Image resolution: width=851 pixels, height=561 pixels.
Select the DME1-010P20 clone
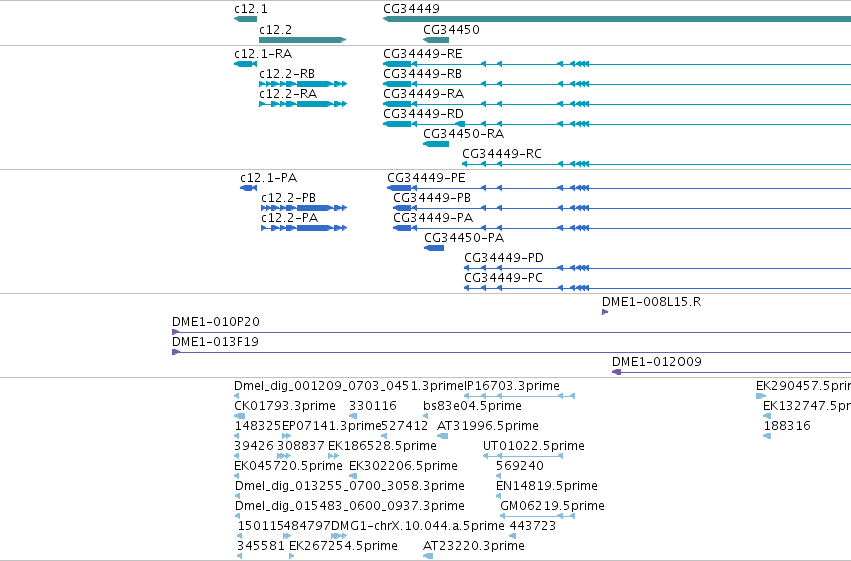pyautogui.click(x=511, y=332)
